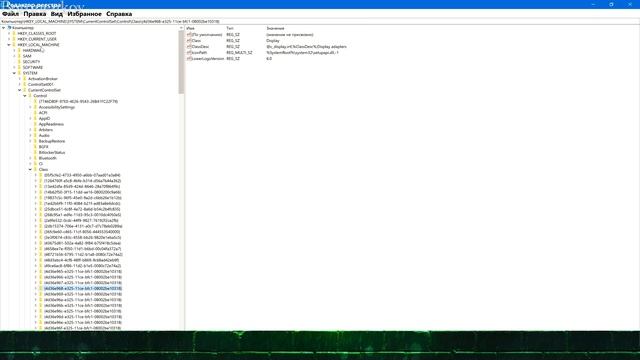The width and height of the screenshot is (640, 360).
Task: Click the REG_MULTI_SZ type cell
Action: pyautogui.click(x=240, y=53)
